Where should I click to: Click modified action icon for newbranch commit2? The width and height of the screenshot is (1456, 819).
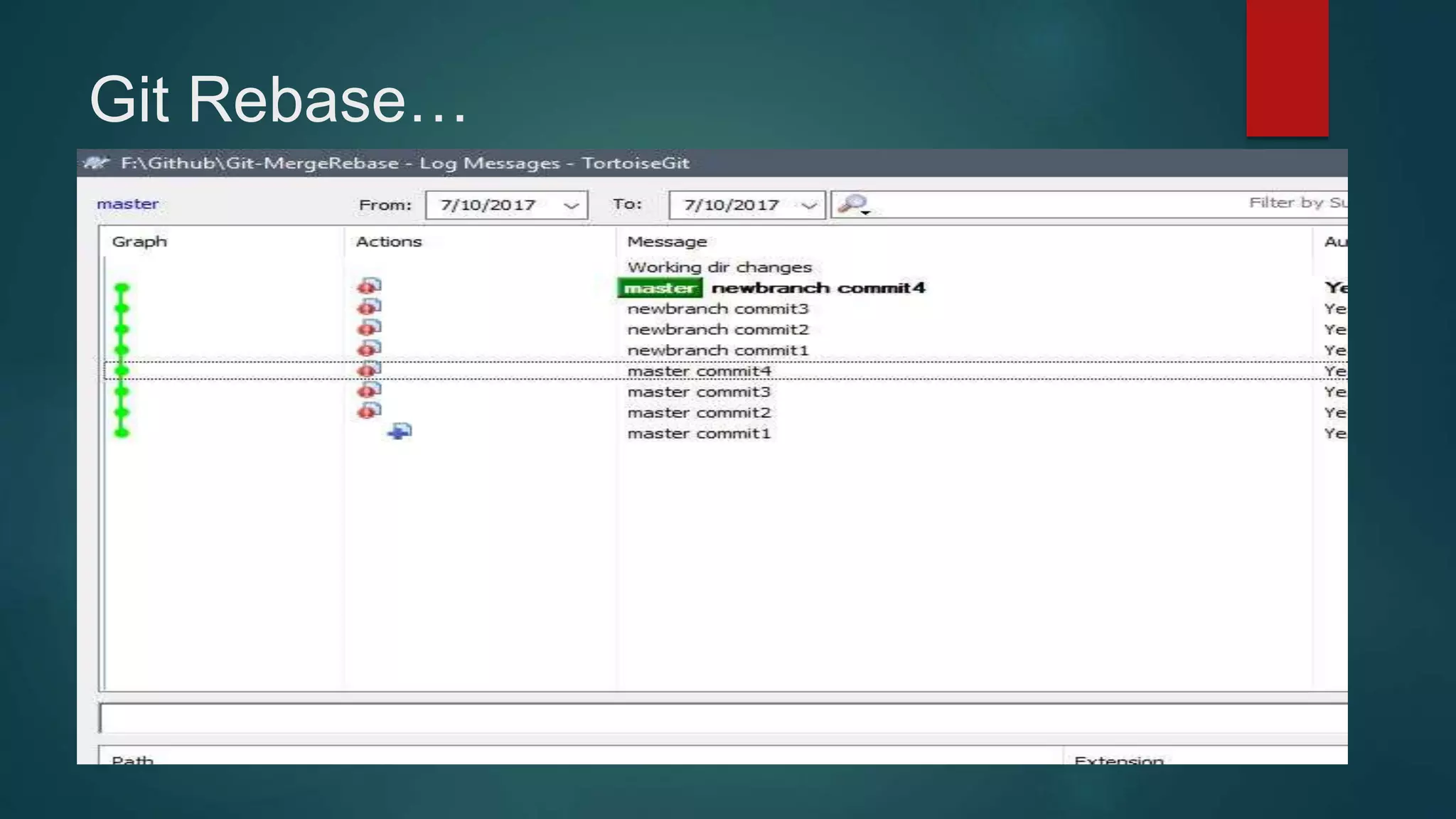pos(369,328)
